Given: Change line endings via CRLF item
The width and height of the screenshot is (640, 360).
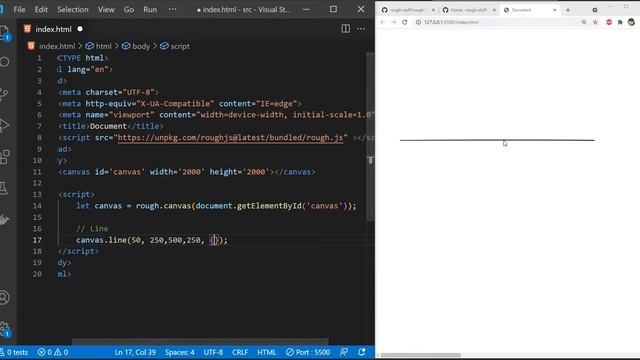Looking at the screenshot, I should (240, 352).
